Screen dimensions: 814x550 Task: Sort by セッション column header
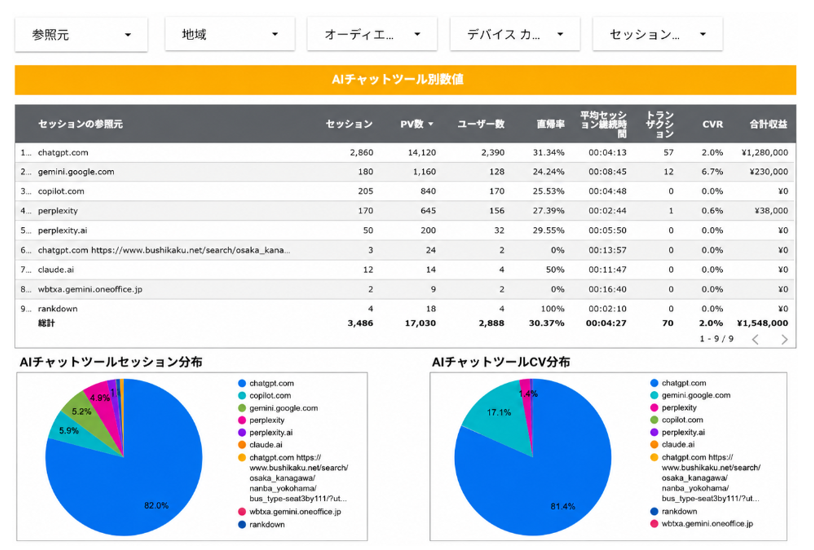pos(349,124)
